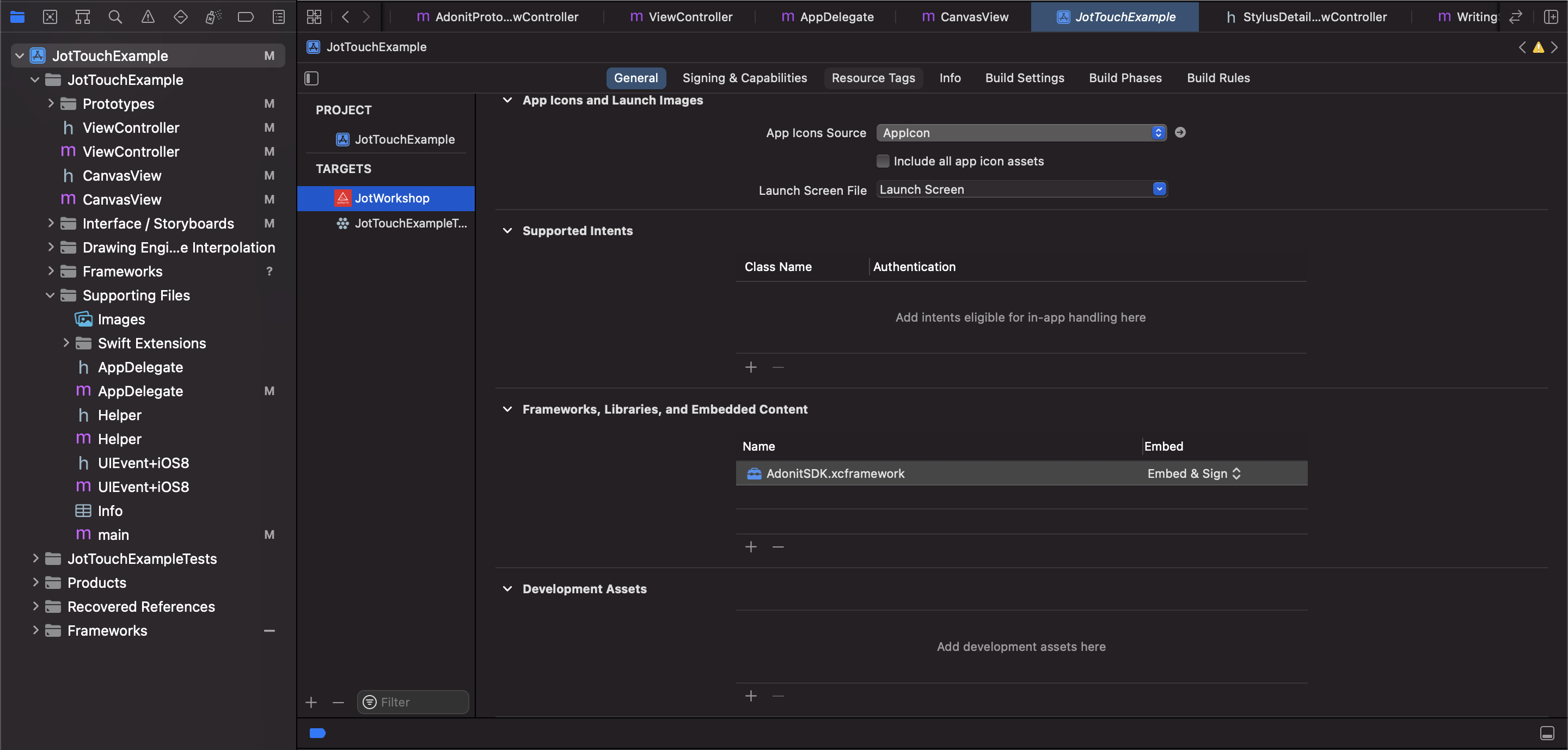This screenshot has height=750, width=1568.
Task: Open the Report navigator icon
Action: [279, 17]
